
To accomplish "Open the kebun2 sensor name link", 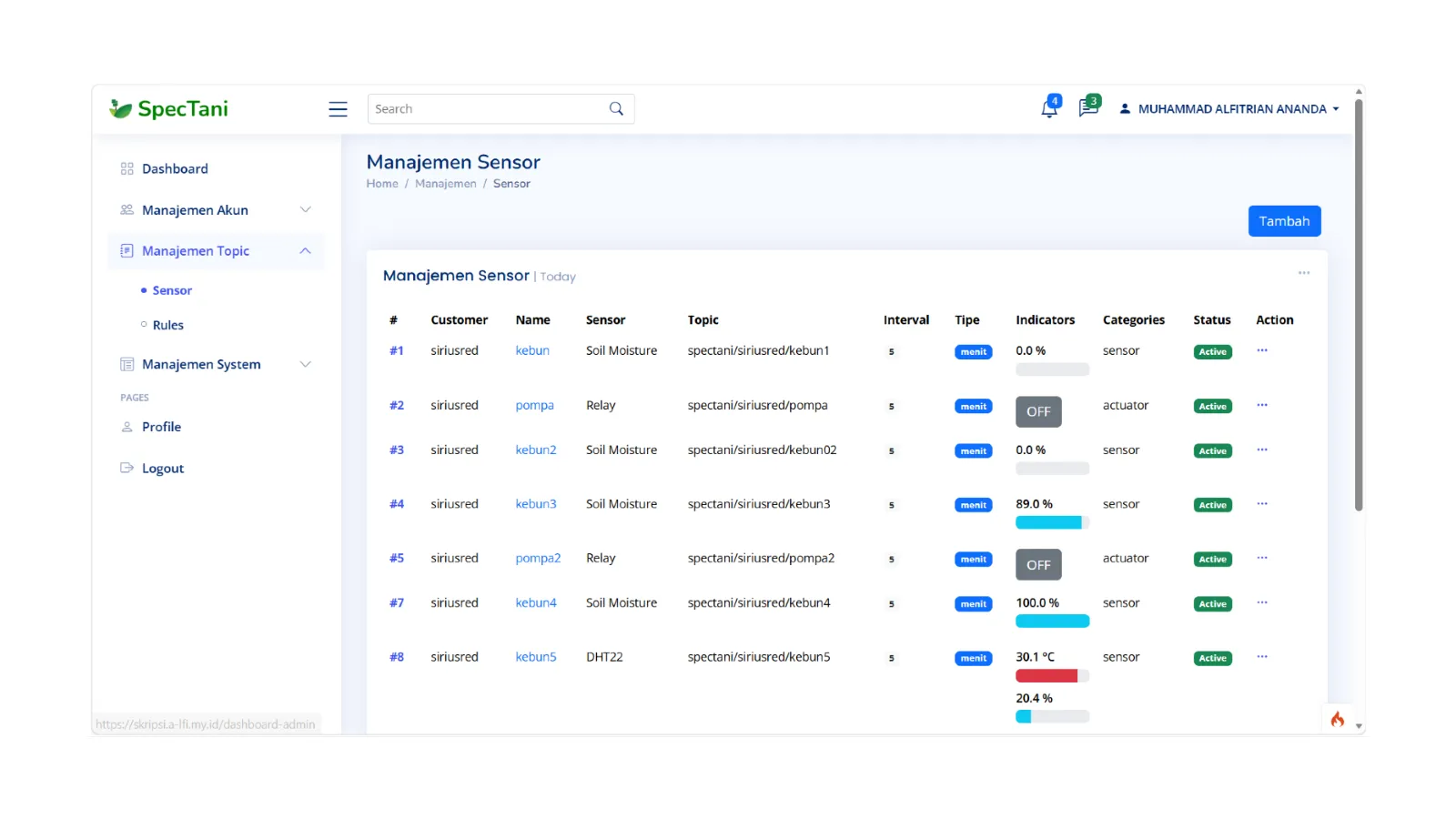I will click(x=536, y=450).
